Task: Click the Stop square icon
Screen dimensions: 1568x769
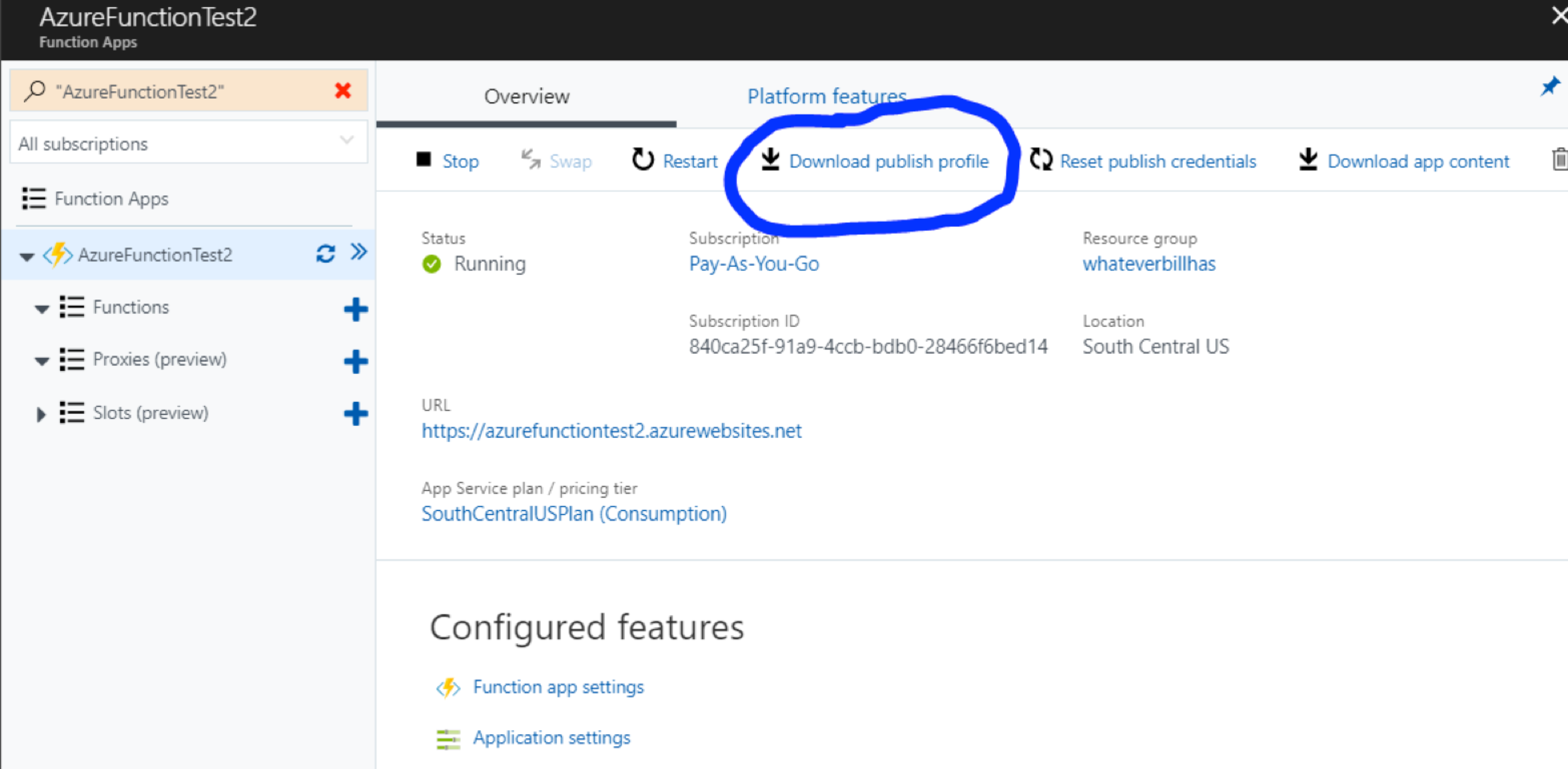Action: (x=424, y=160)
